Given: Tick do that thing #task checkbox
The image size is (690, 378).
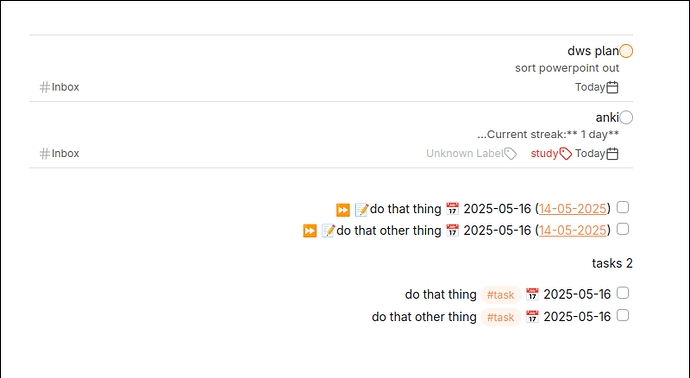Looking at the screenshot, I should coord(623,293).
